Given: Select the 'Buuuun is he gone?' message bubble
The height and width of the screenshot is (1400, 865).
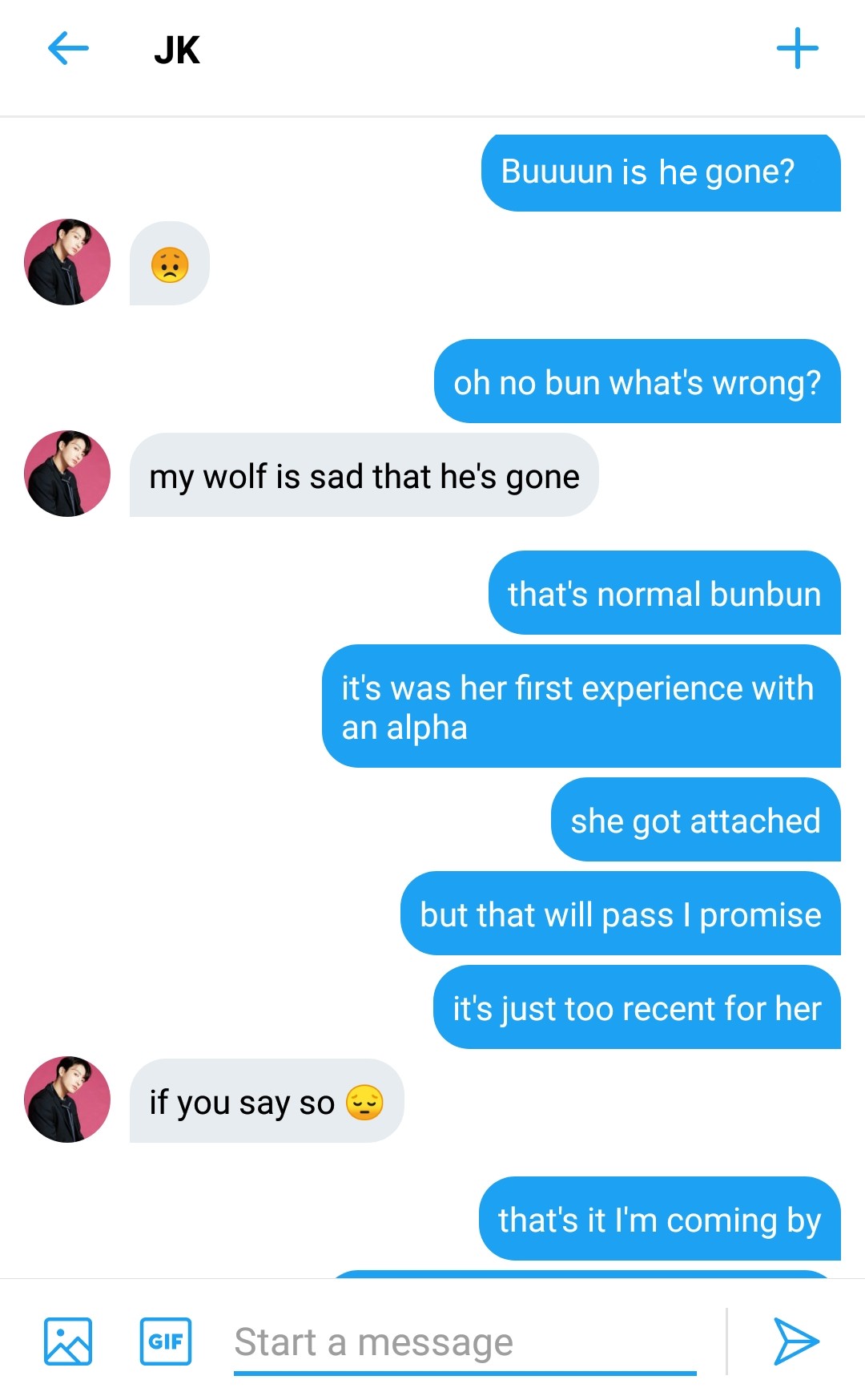Looking at the screenshot, I should 661,173.
